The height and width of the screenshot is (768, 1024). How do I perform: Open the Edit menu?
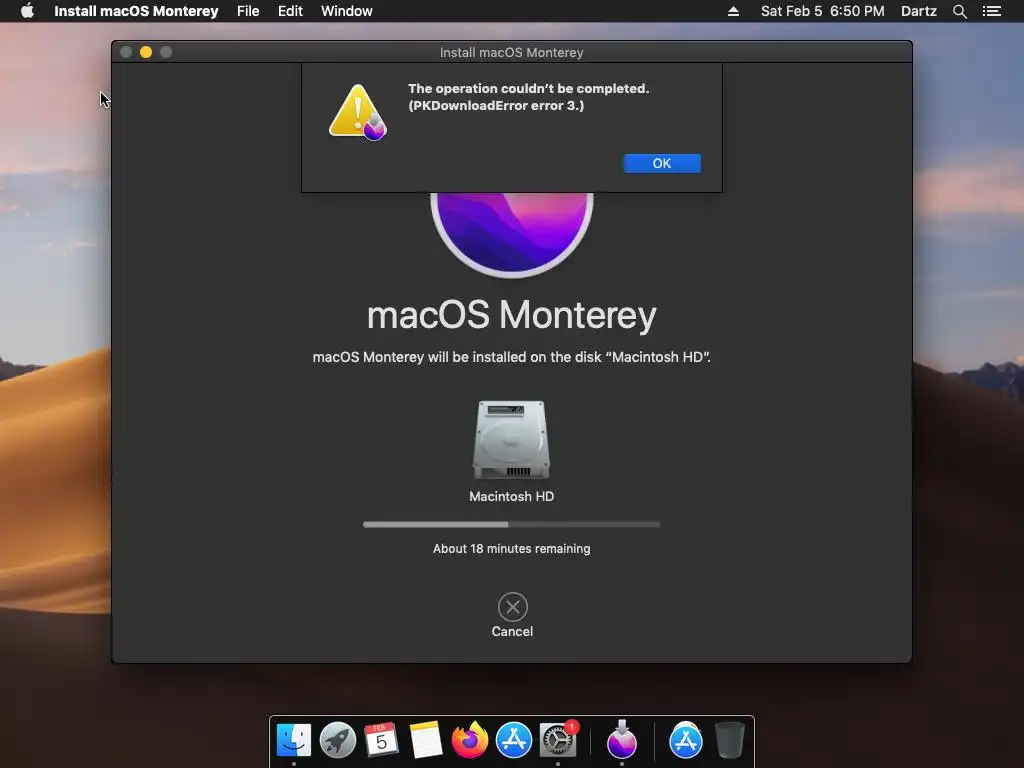point(290,11)
